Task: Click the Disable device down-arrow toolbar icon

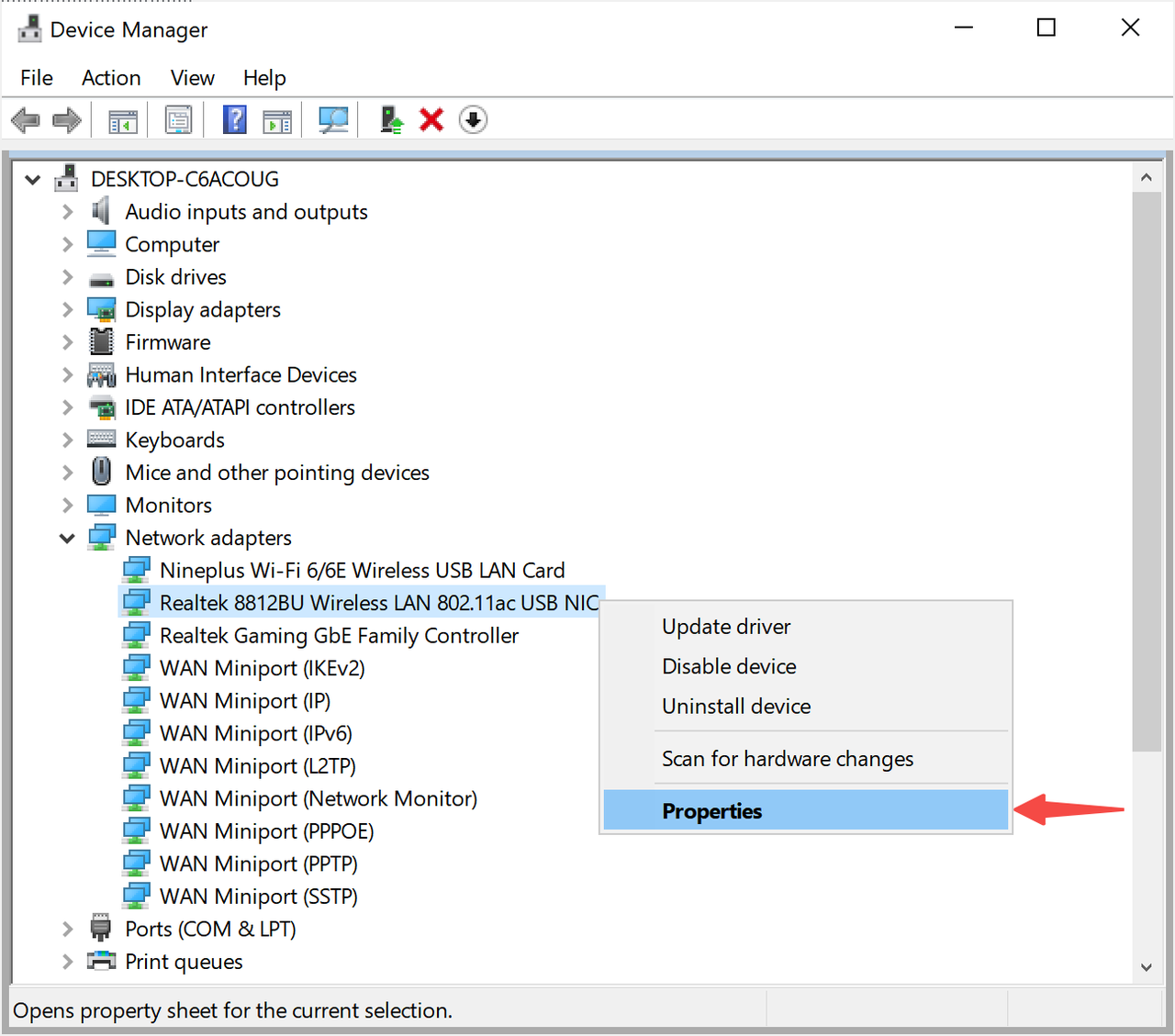Action: pos(473,120)
